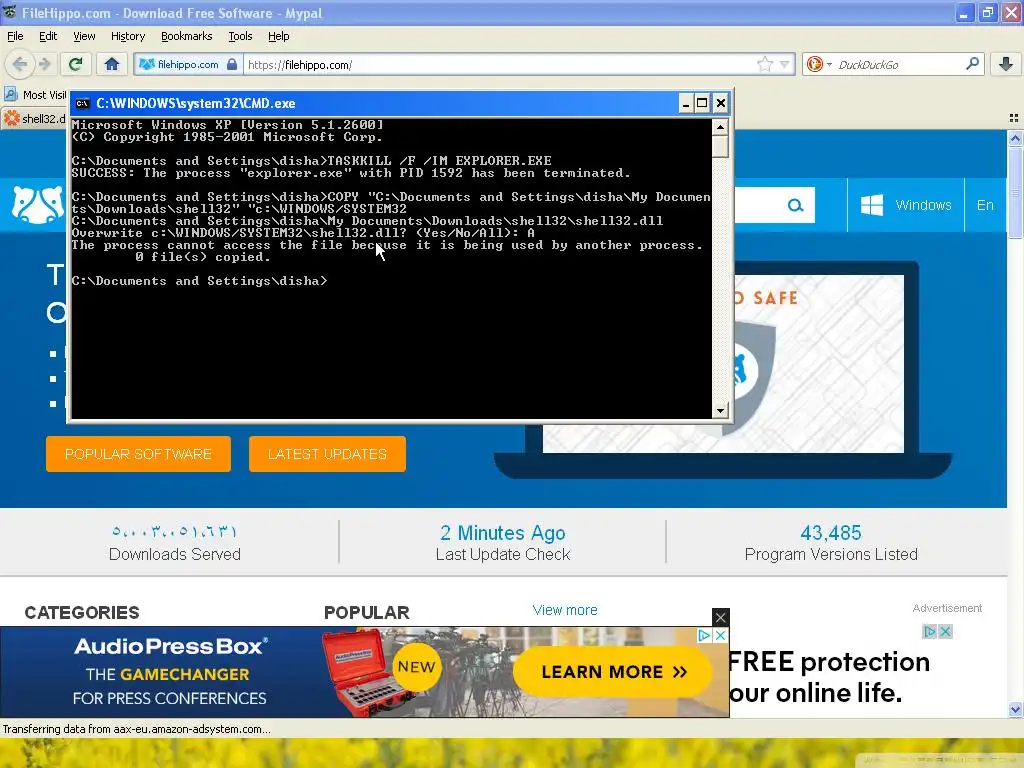The image size is (1024, 768).
Task: Click page scrollbar down arrow
Action: (x=1015, y=709)
